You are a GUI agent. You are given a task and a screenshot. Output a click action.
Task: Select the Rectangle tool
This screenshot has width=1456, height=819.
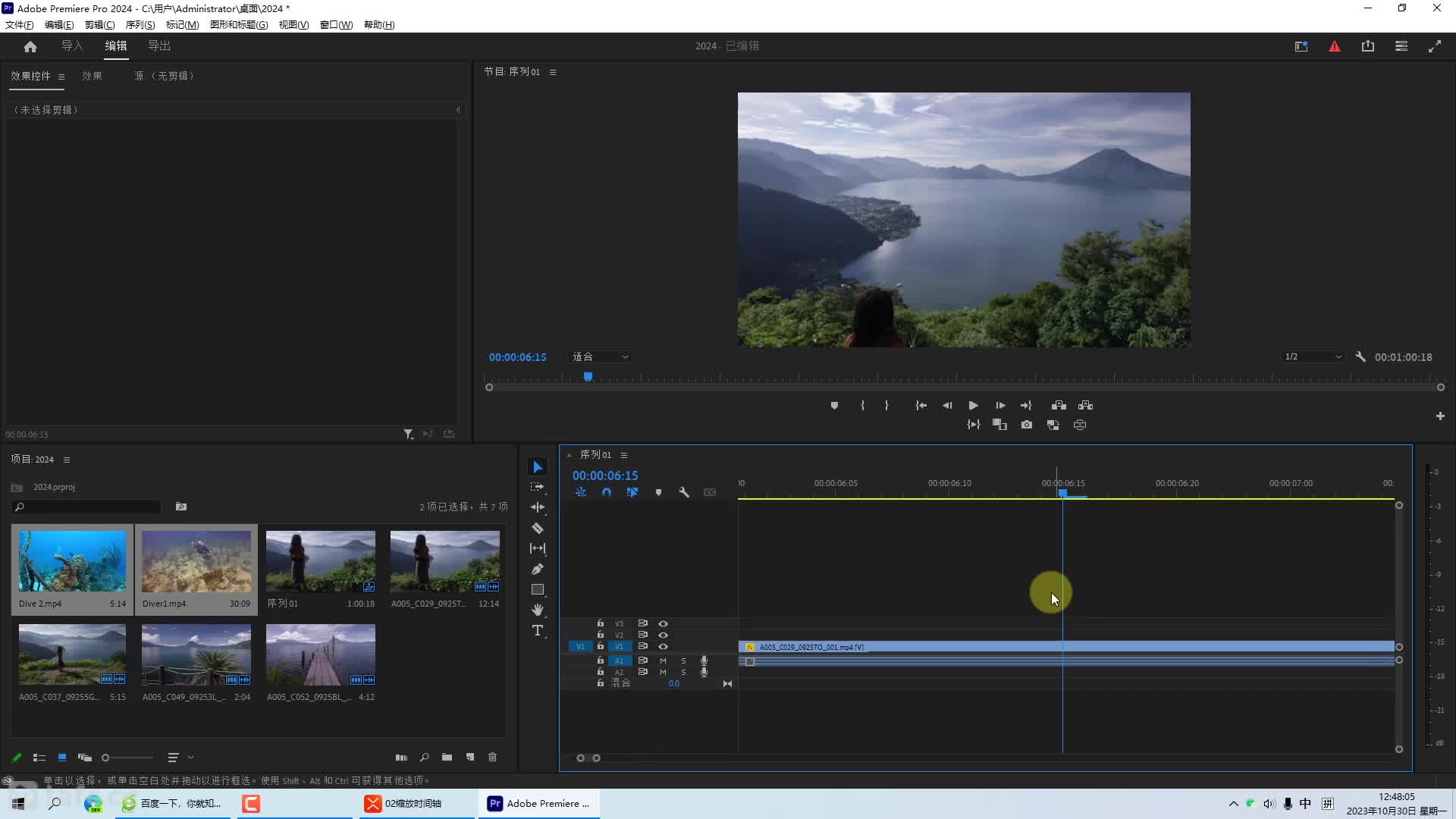coord(538,589)
